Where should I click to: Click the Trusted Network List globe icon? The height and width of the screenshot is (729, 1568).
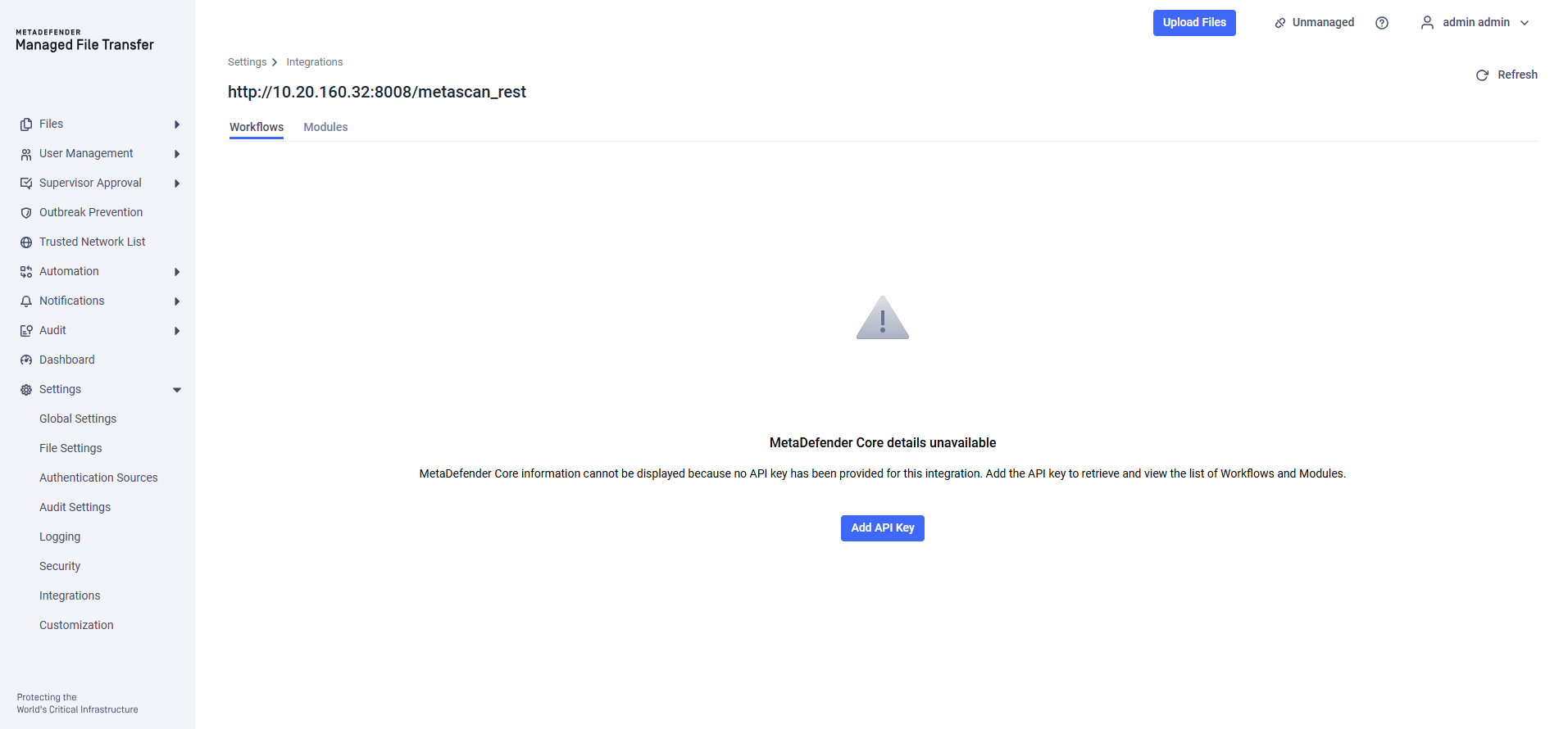click(x=26, y=242)
